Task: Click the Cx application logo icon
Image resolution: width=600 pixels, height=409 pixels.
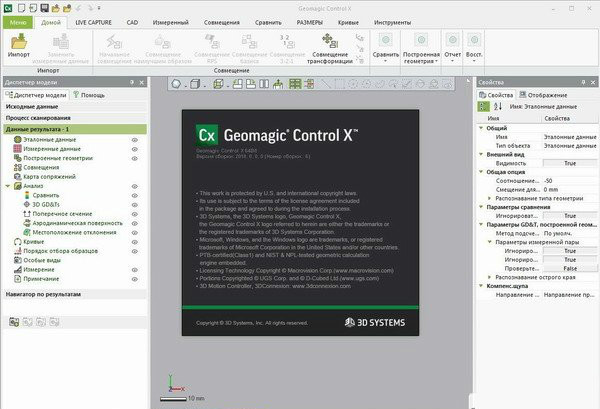Action: point(8,8)
